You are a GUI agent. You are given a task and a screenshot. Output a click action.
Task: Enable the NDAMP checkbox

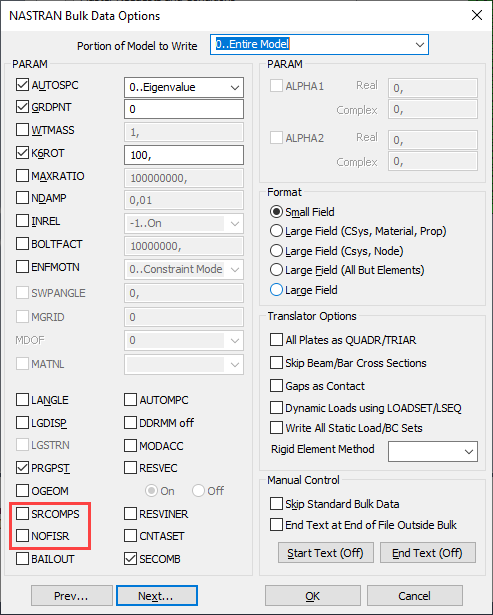(22, 198)
